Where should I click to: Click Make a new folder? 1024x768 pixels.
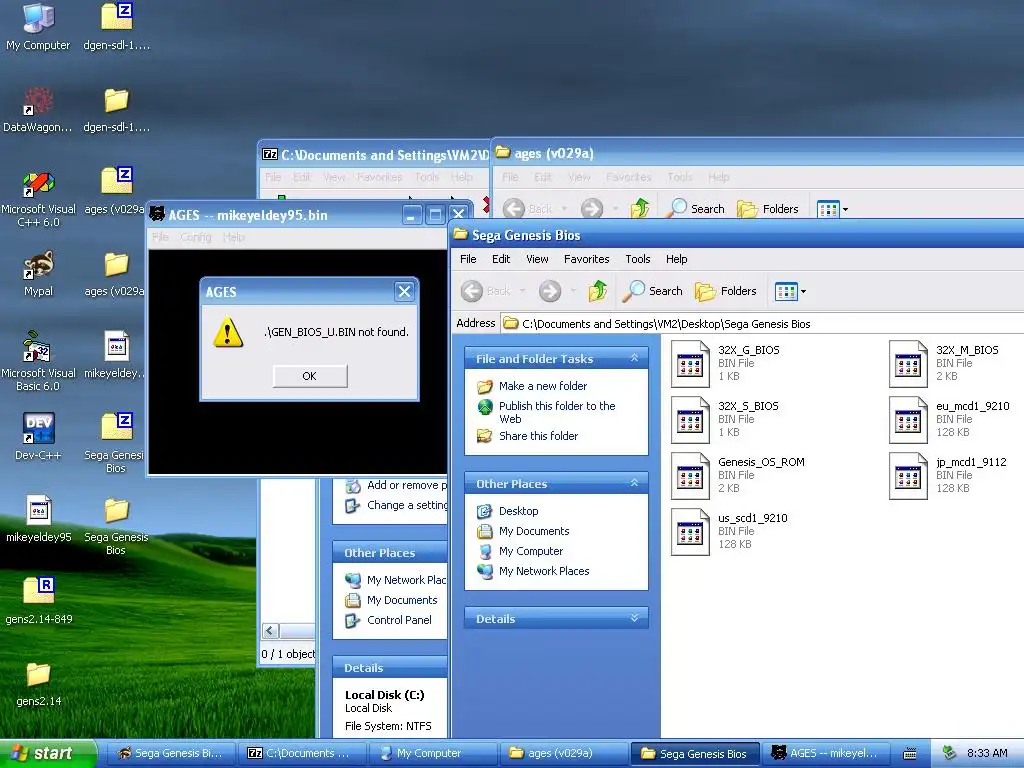(543, 386)
